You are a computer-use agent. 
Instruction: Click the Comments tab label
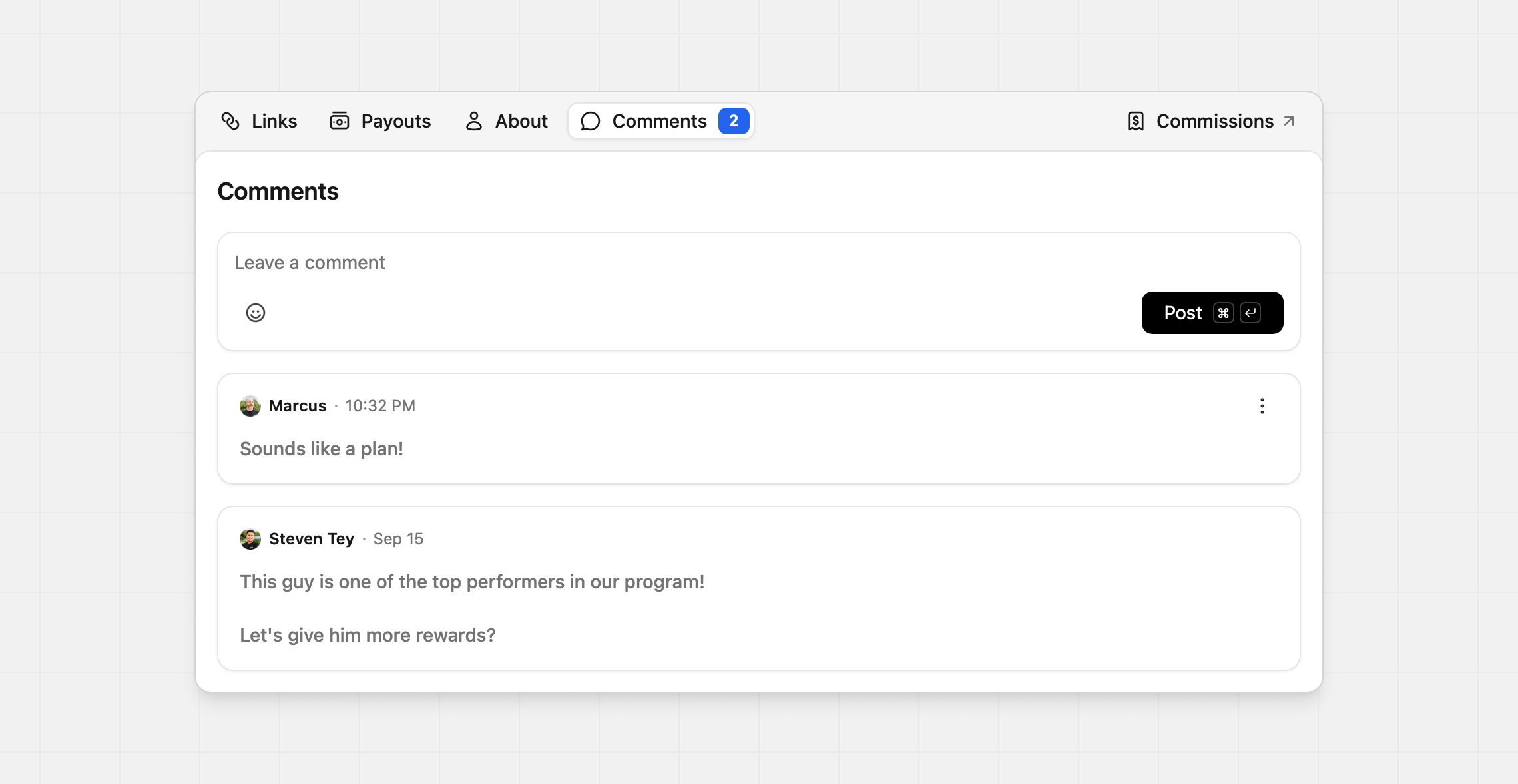659,121
